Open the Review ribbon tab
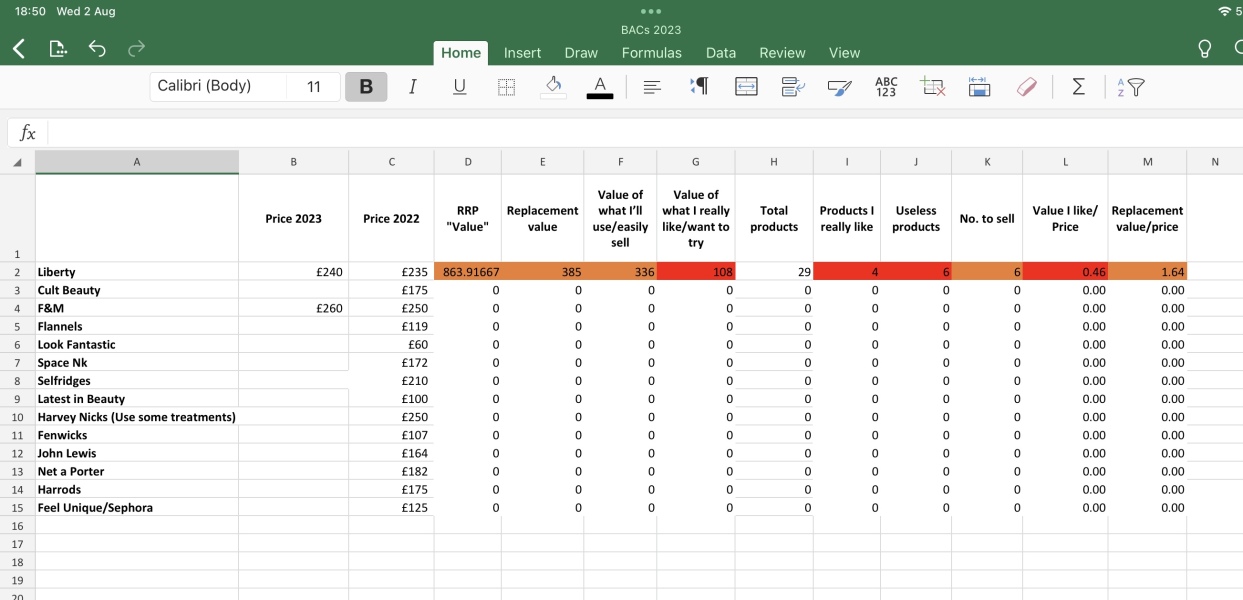1243x600 pixels. [x=782, y=52]
